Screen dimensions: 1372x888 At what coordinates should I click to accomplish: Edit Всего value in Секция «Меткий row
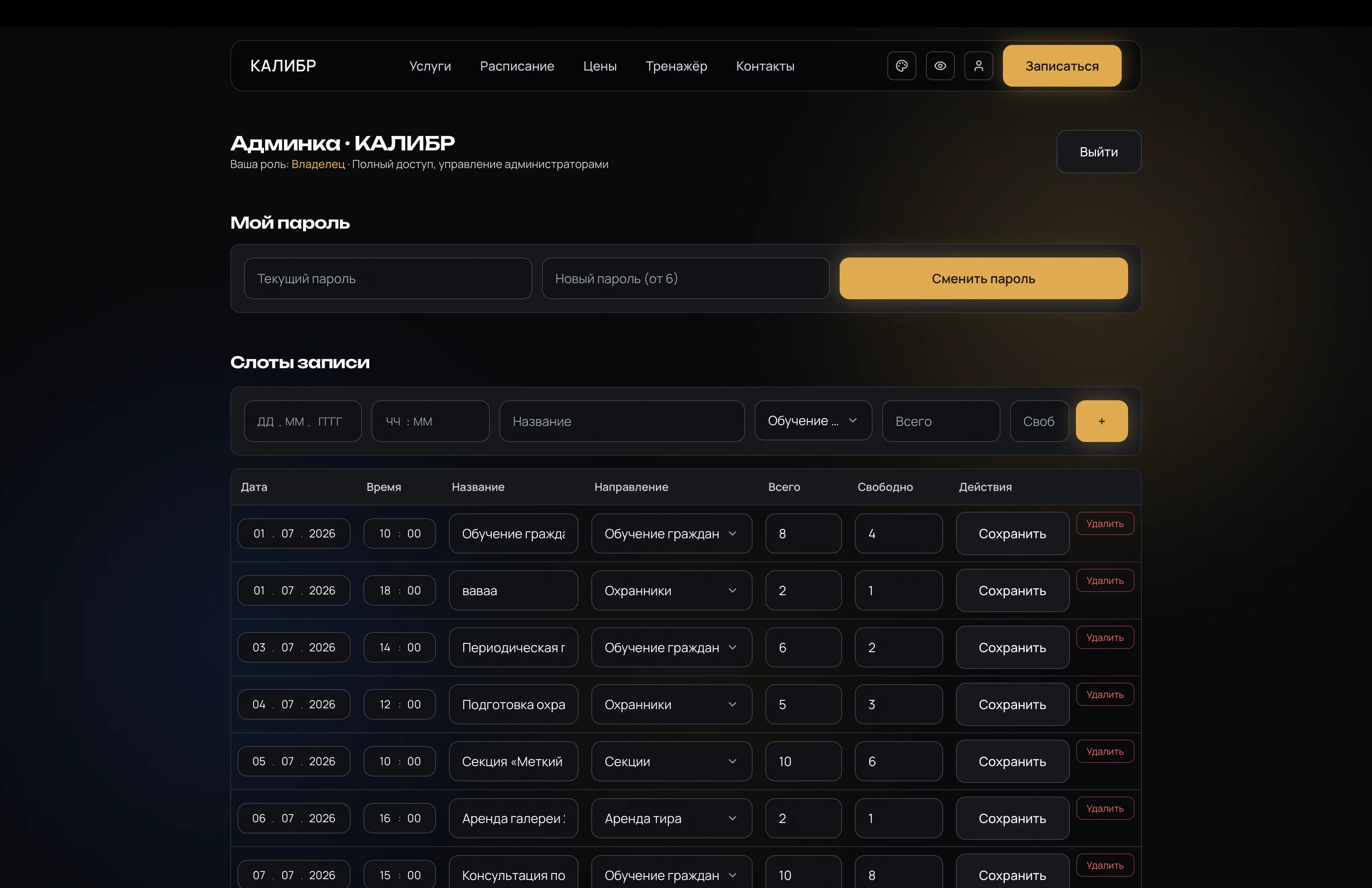(803, 761)
